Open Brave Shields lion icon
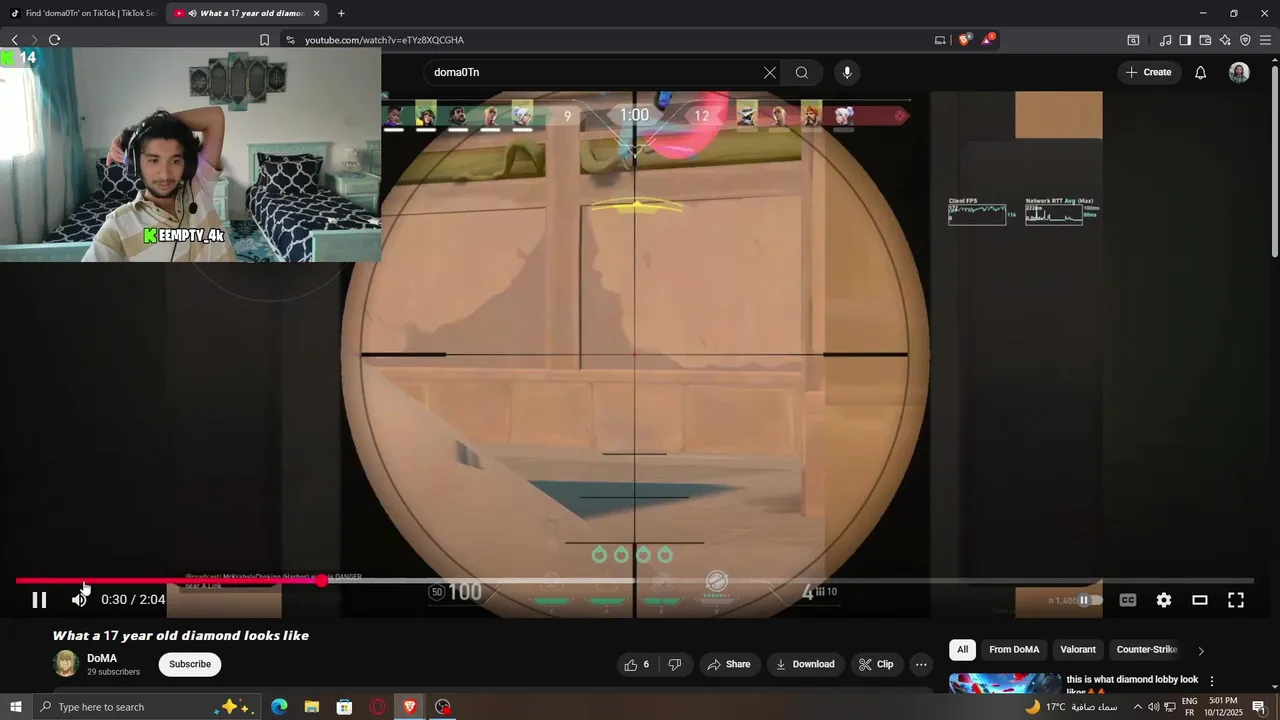 click(964, 40)
